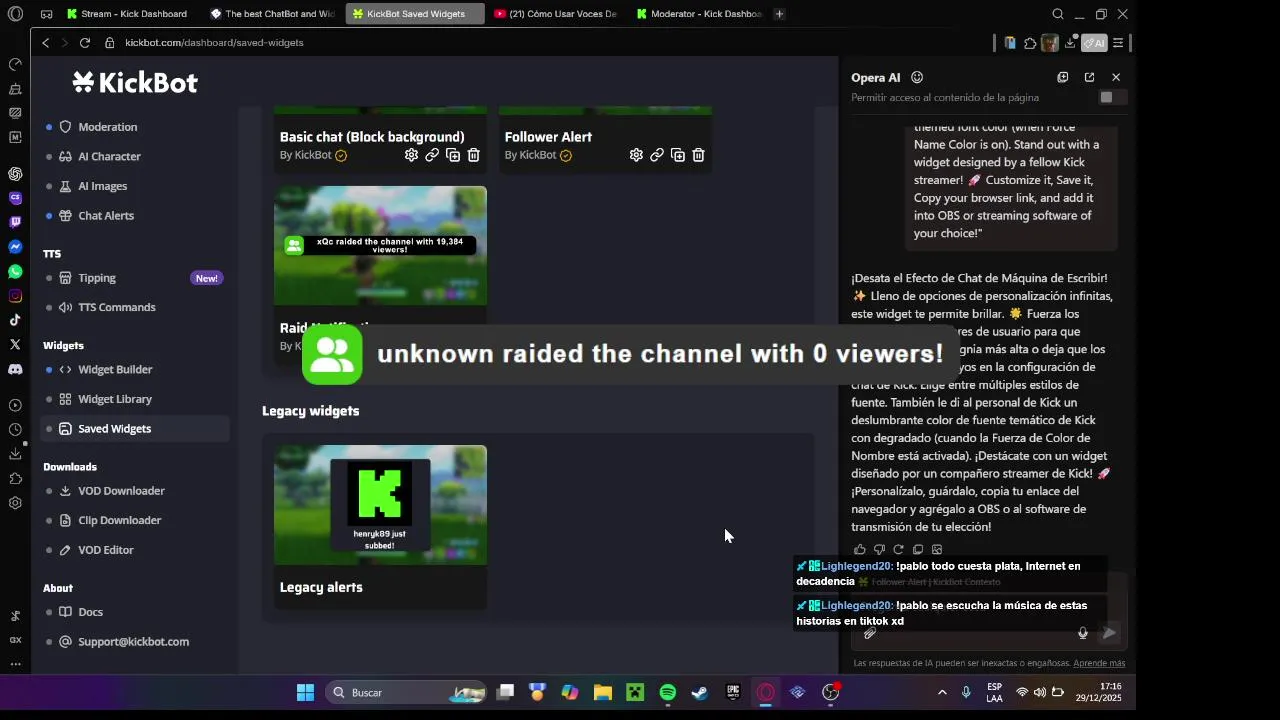The image size is (1280, 720).
Task: Open Discord in Opera sidebar
Action: tap(15, 369)
